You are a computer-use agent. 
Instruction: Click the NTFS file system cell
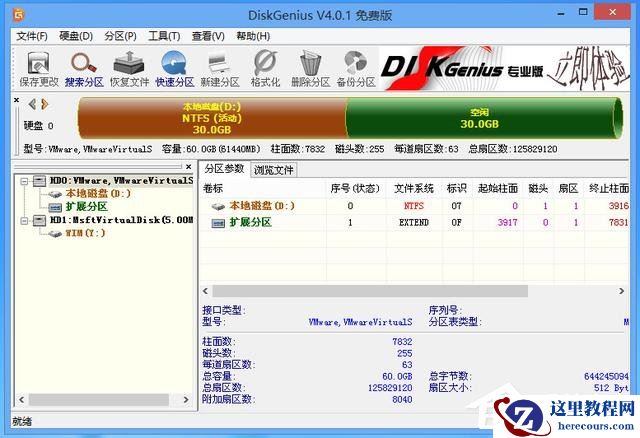(414, 206)
